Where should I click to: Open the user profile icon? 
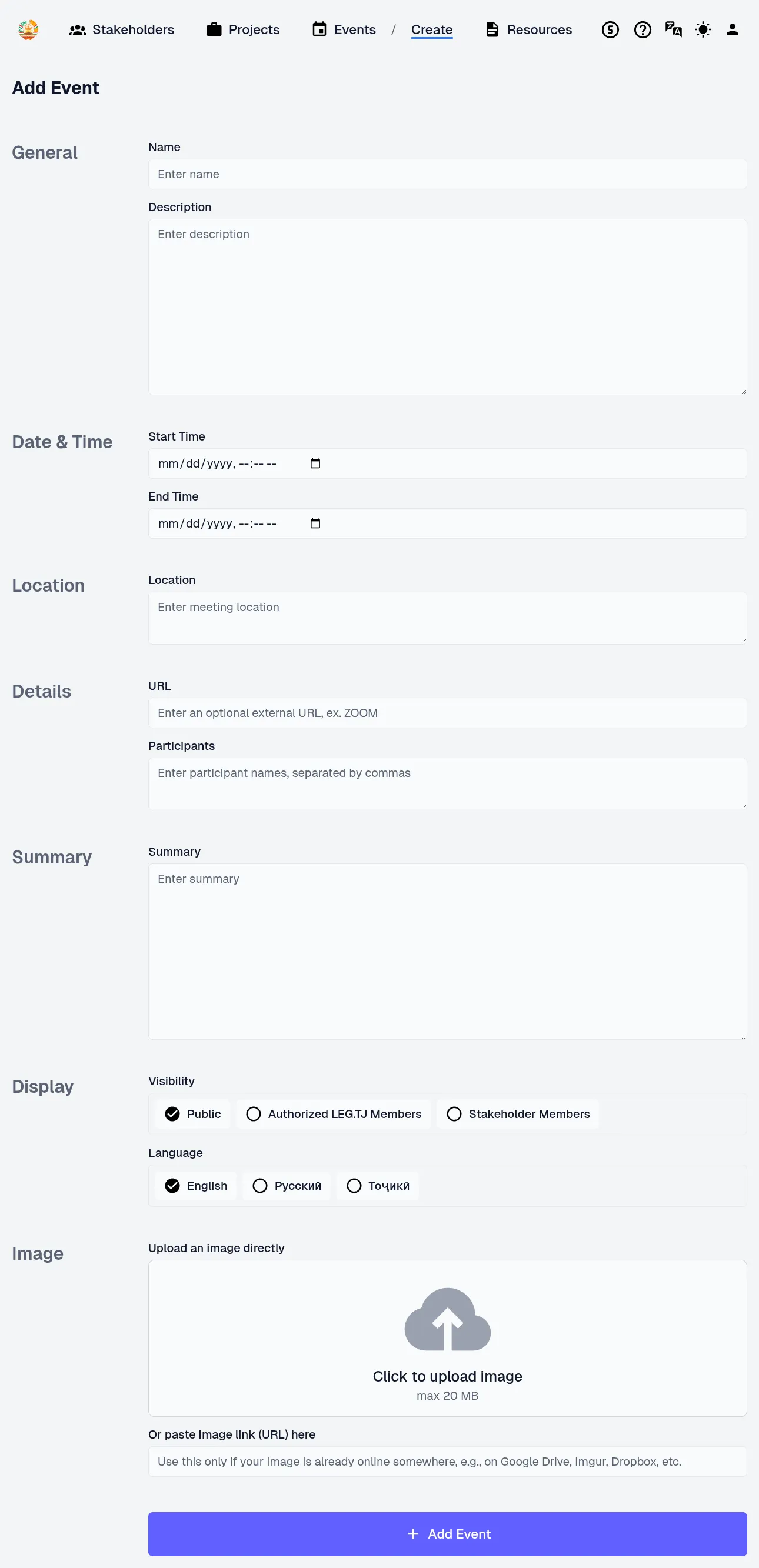pyautogui.click(x=732, y=29)
